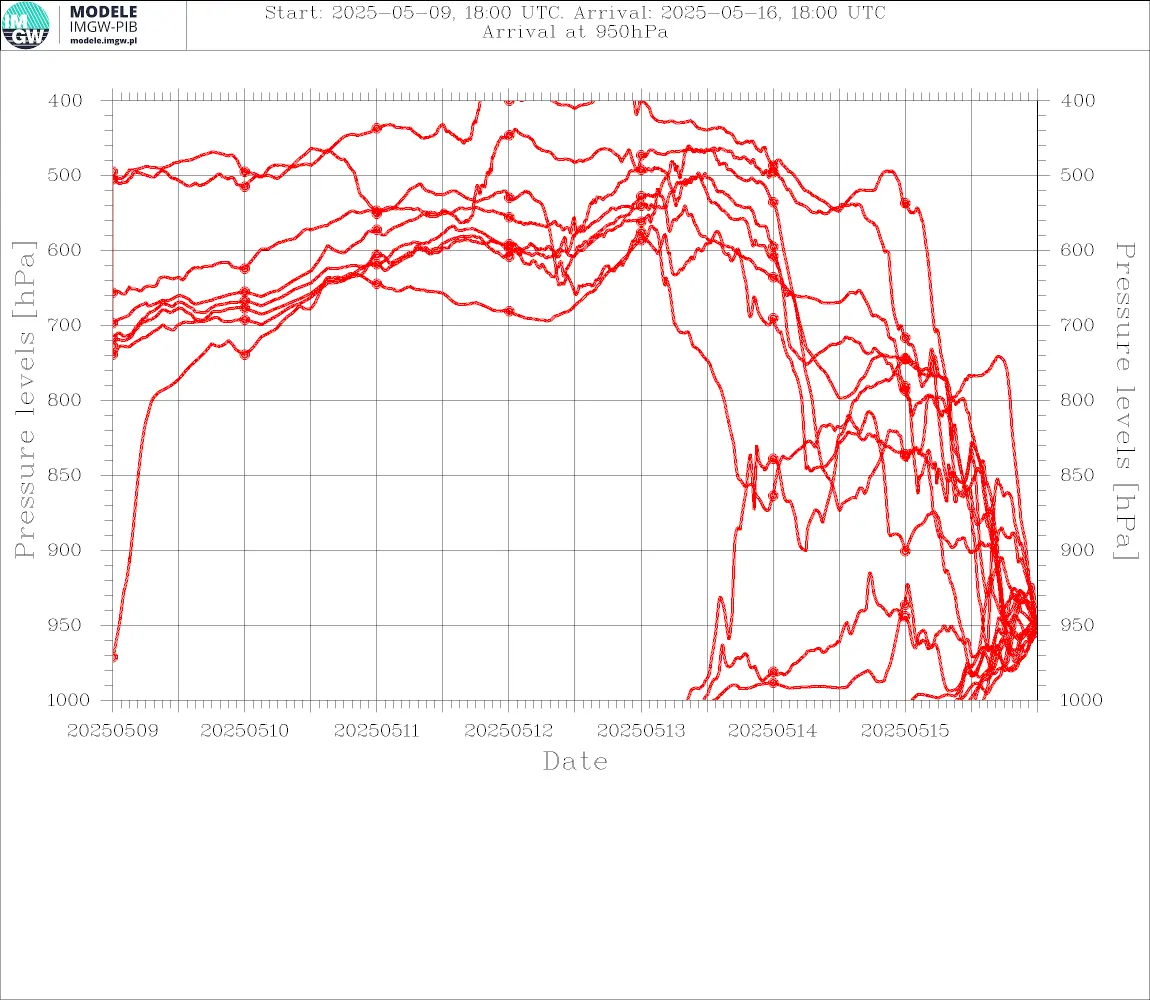Click the right axis 900 tick label
This screenshot has height=1000, width=1150.
pyautogui.click(x=1077, y=550)
